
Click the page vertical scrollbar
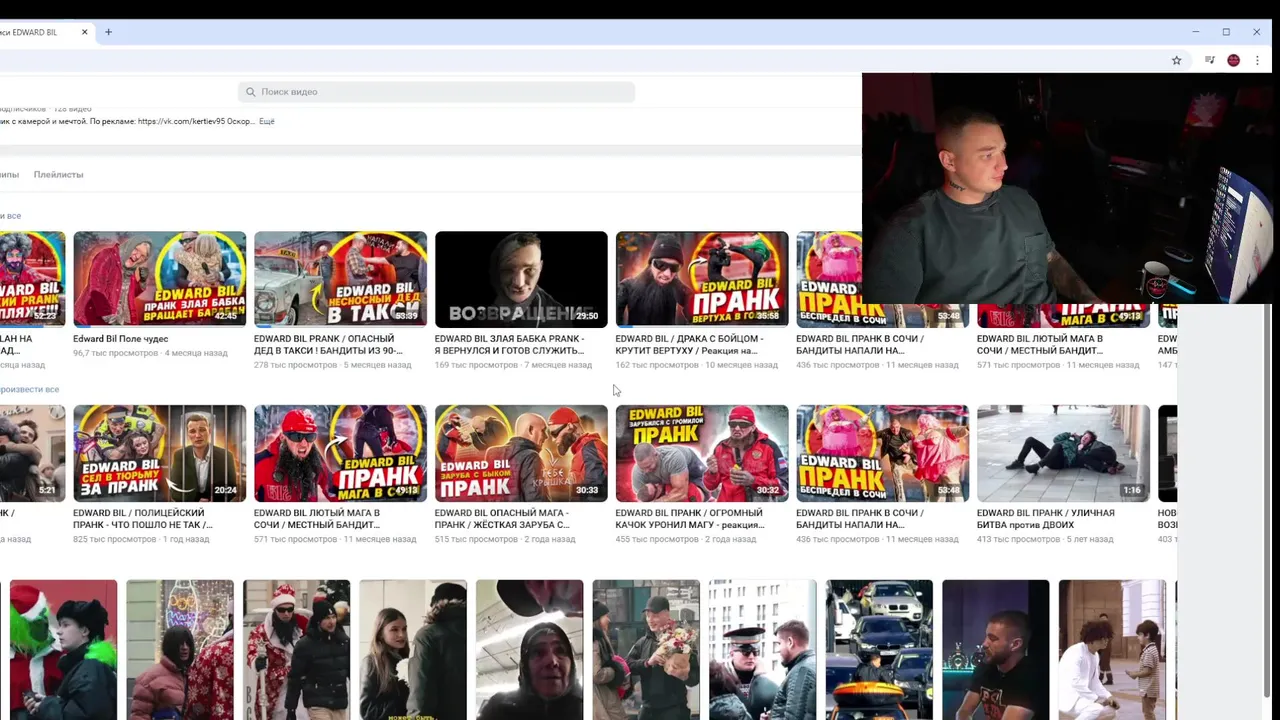click(1267, 500)
